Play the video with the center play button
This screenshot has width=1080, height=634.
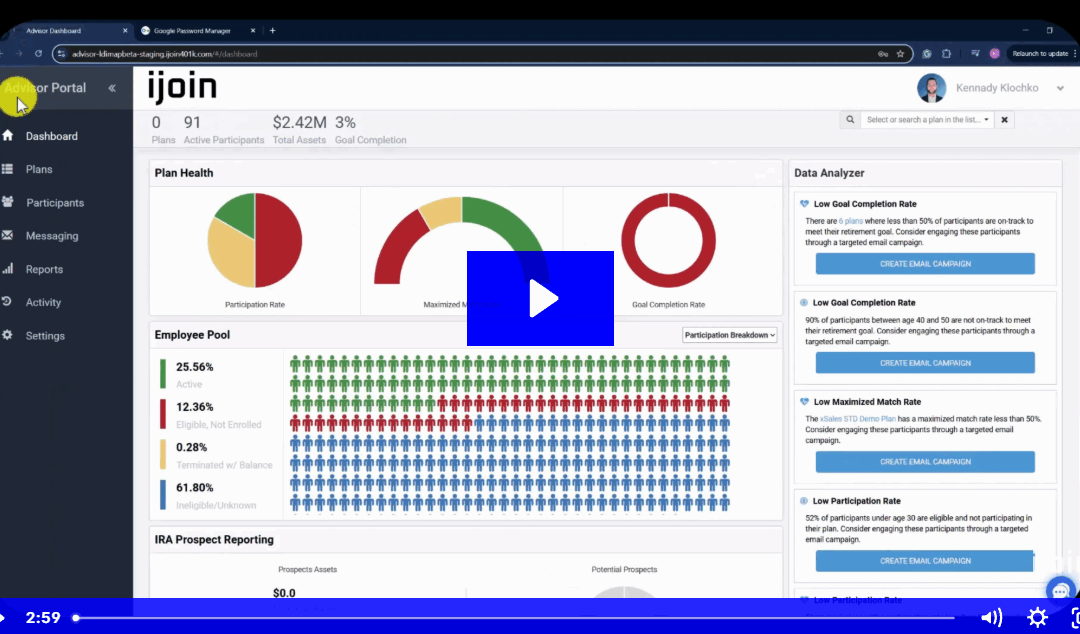point(540,298)
